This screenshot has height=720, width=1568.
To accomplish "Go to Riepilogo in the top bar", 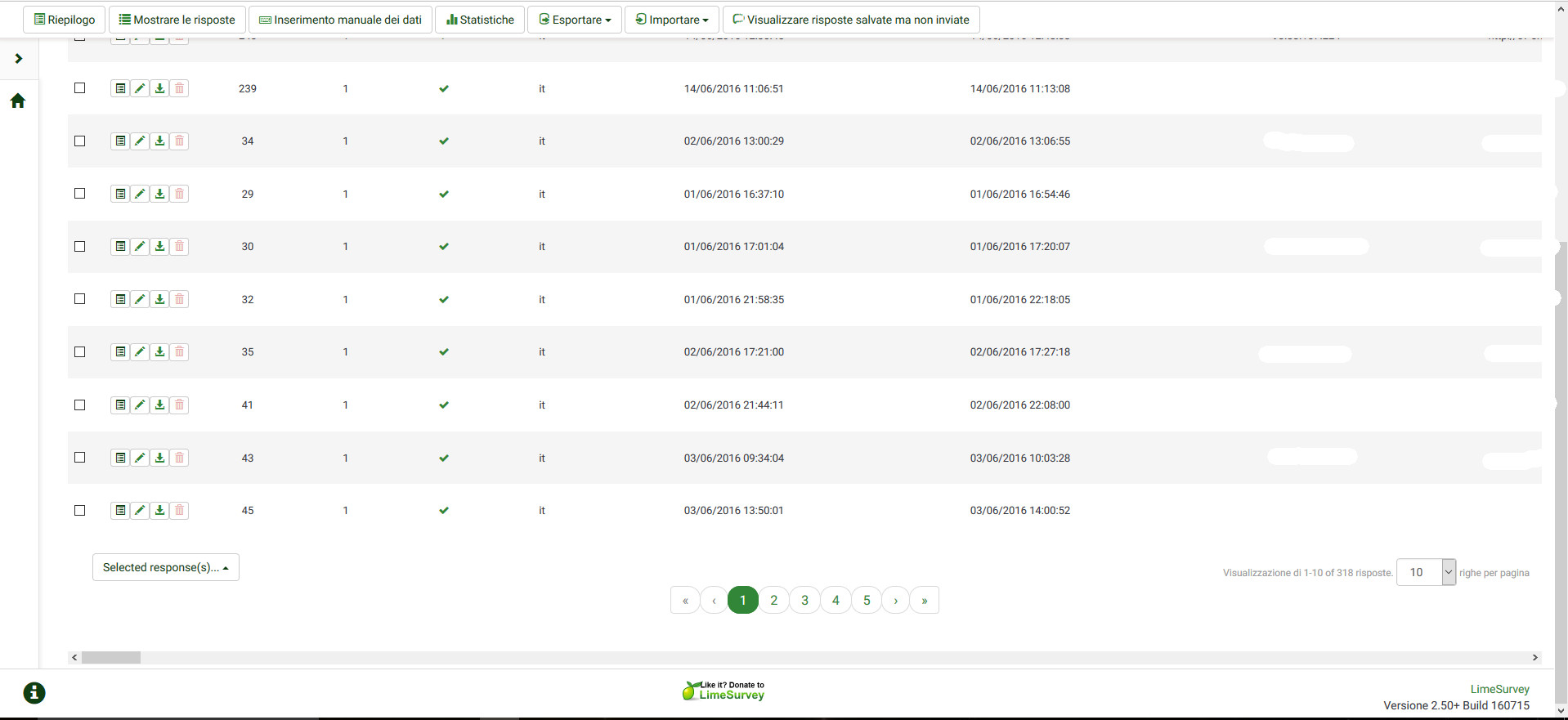I will click(64, 20).
